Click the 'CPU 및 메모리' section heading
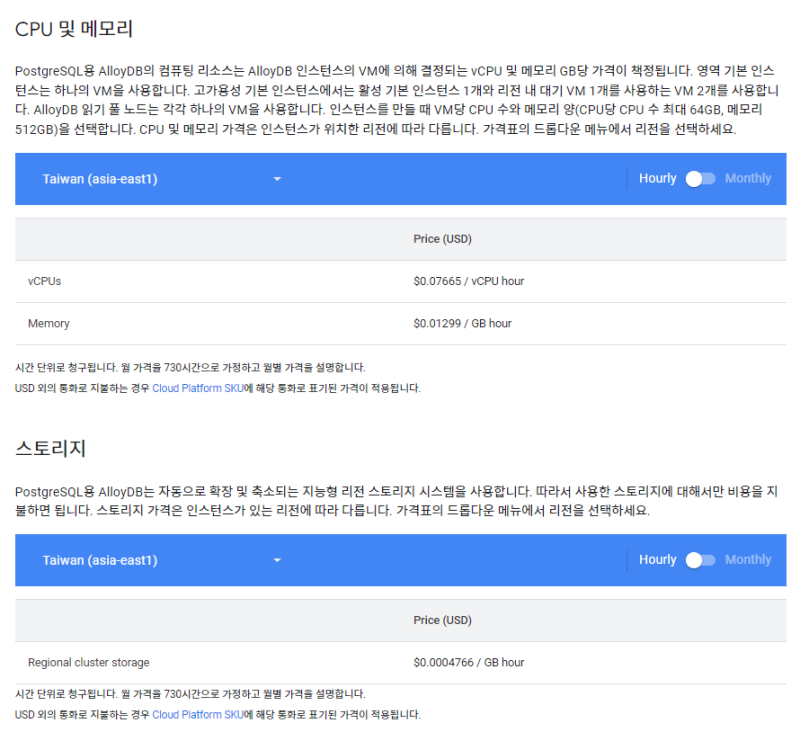The height and width of the screenshot is (732, 800). coord(74,29)
